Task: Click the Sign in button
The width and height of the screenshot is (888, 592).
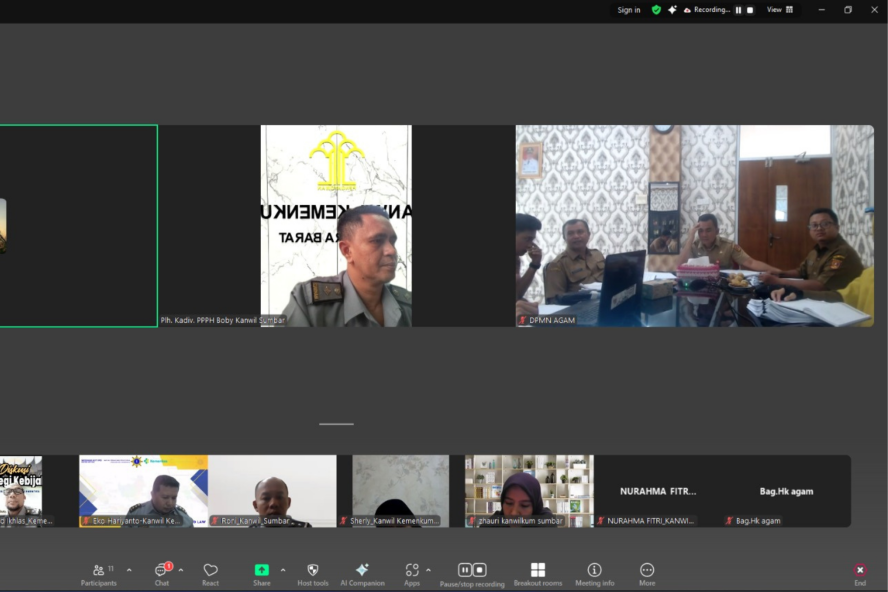Action: (629, 10)
